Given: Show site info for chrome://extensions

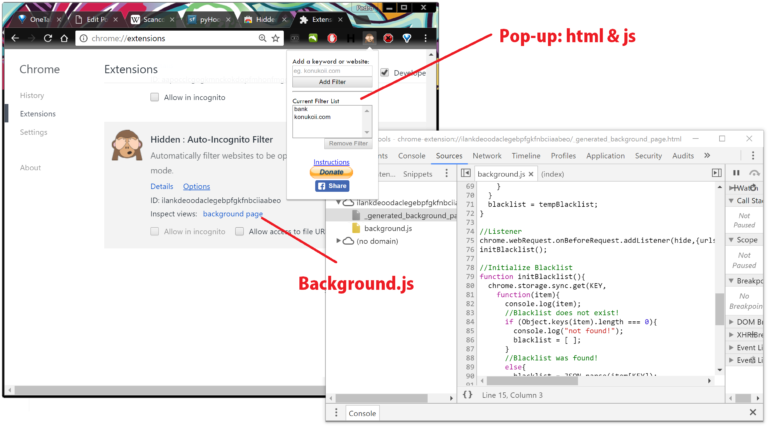Looking at the screenshot, I should pos(84,38).
